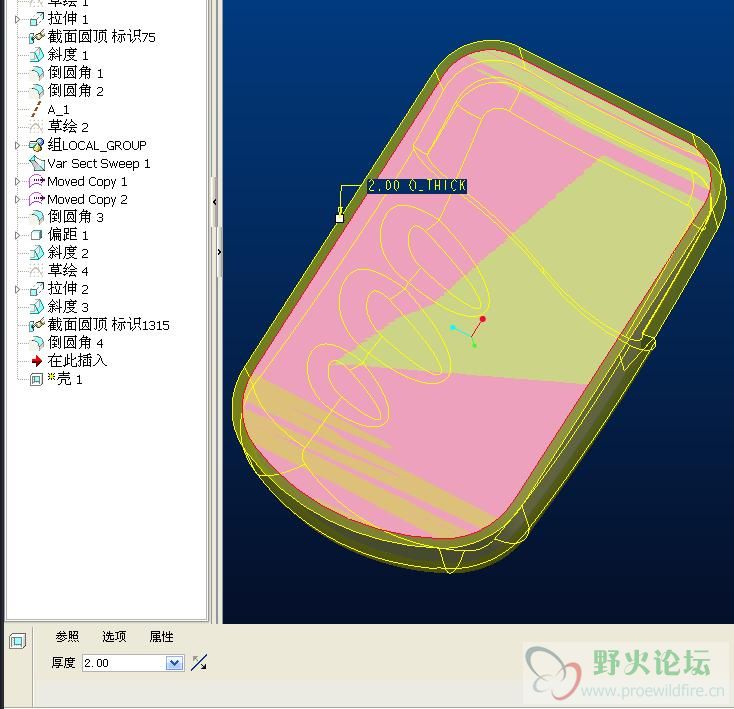Viewport: 734px width, 709px height.
Task: Select 斜度 3 label
Action: tap(68, 307)
